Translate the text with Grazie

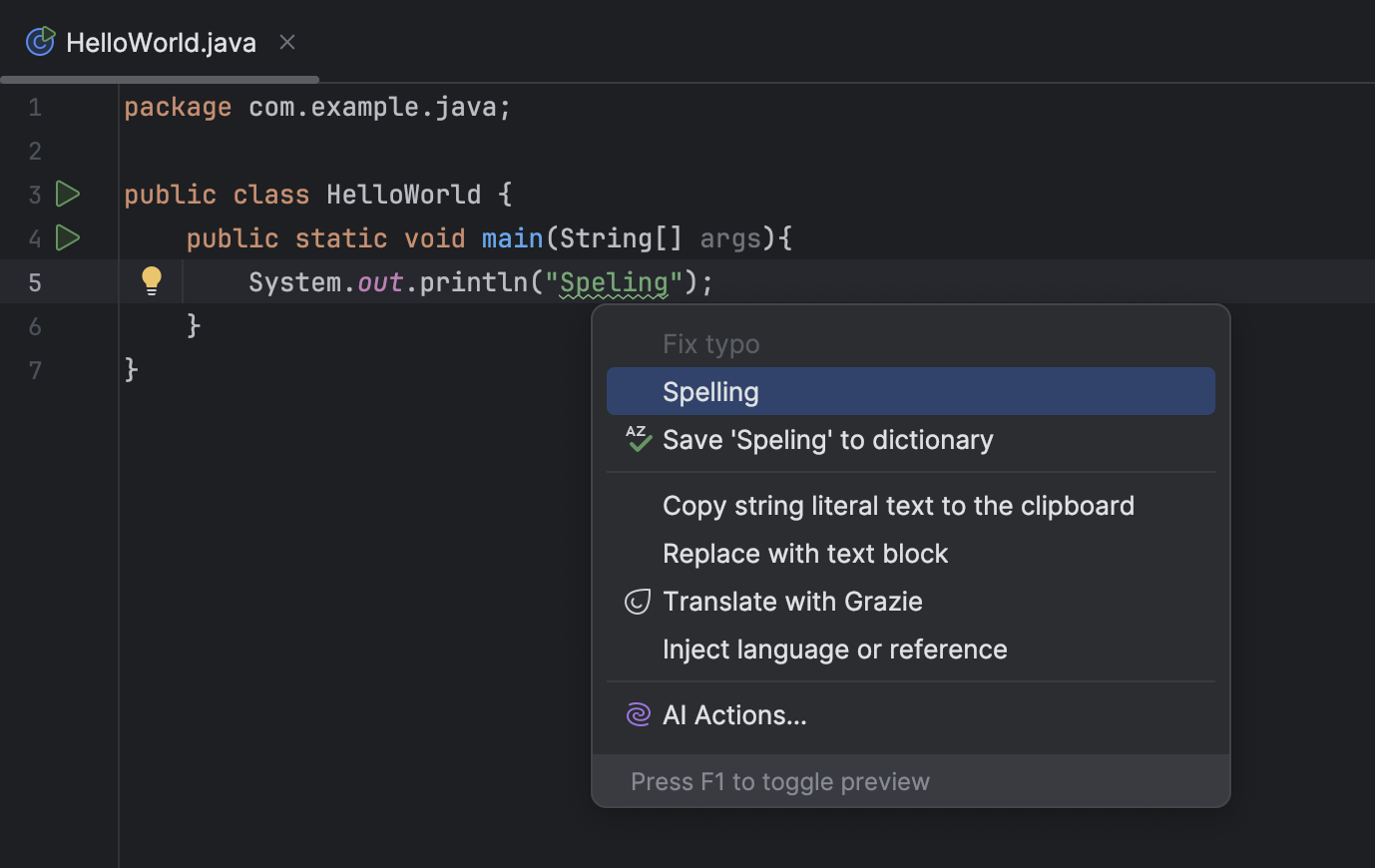tap(791, 601)
